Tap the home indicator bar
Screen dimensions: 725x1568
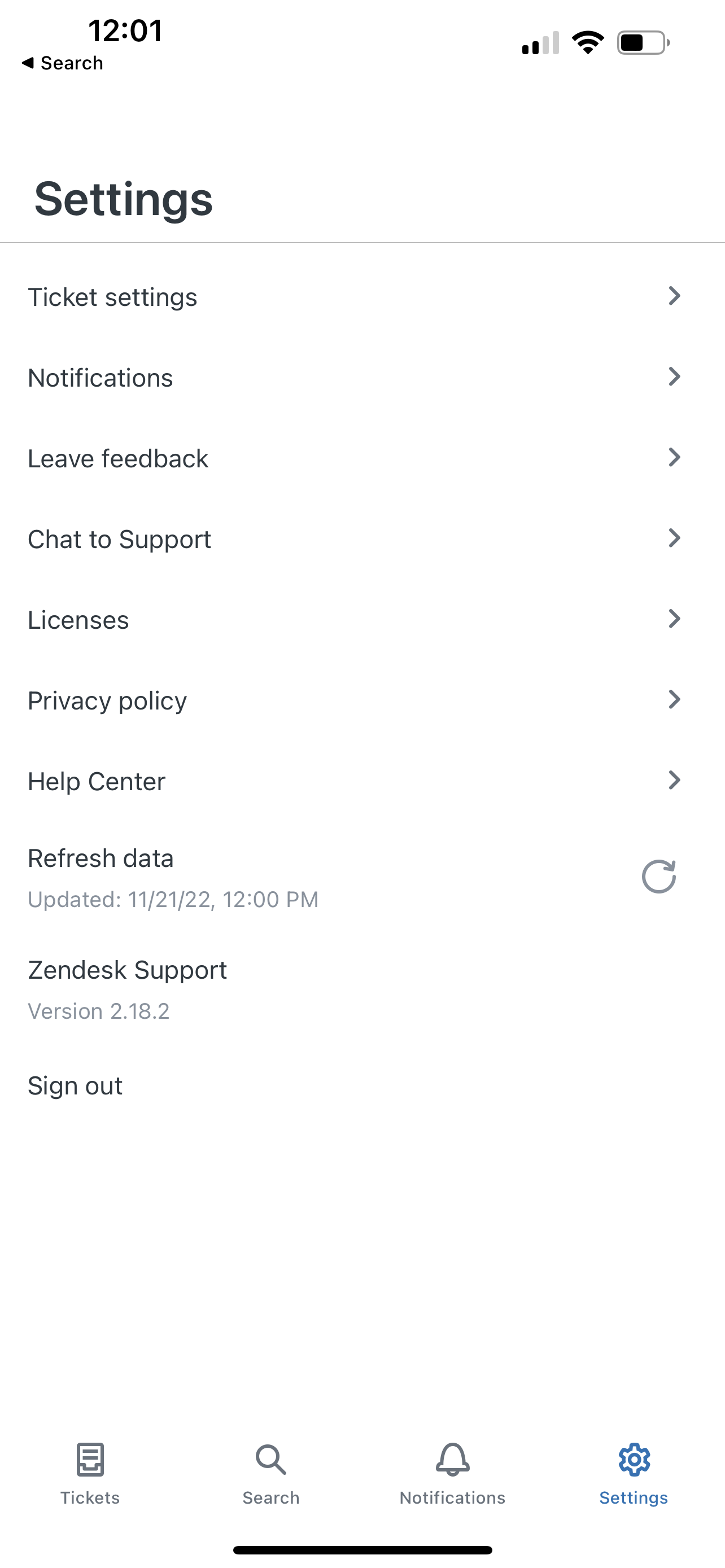[x=362, y=1550]
